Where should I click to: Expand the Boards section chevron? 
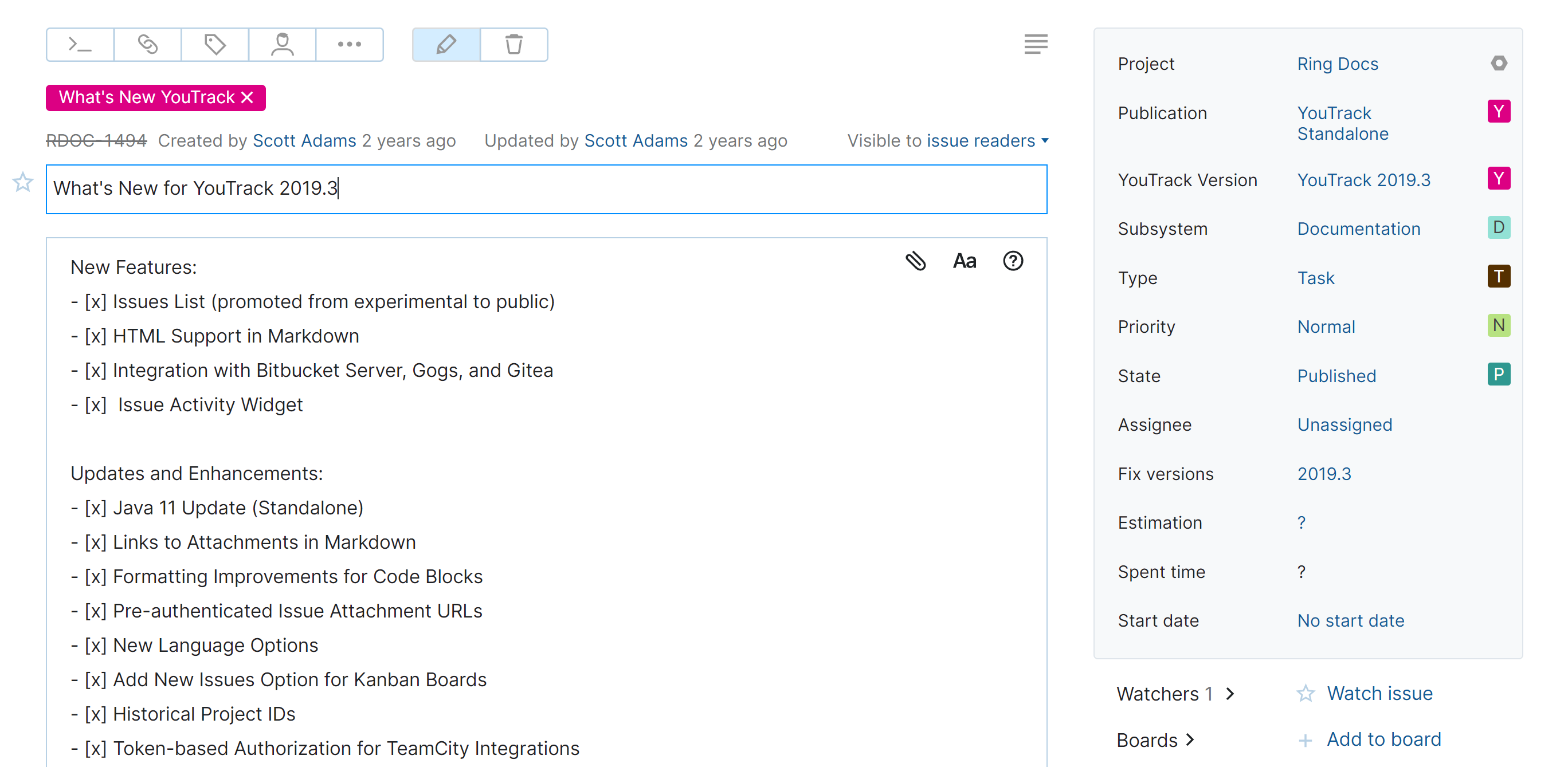(x=1190, y=740)
